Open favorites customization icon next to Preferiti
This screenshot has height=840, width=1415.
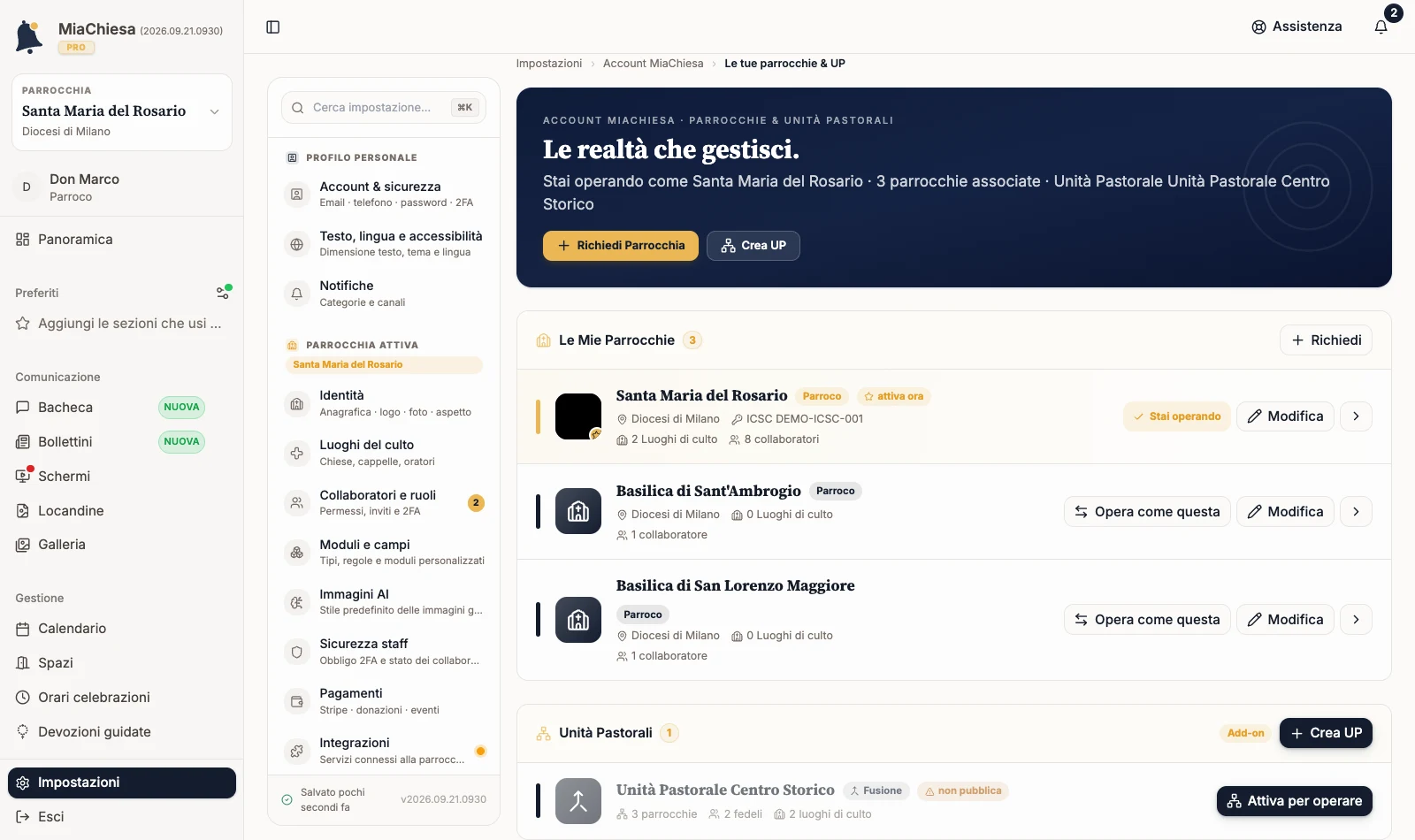224,293
